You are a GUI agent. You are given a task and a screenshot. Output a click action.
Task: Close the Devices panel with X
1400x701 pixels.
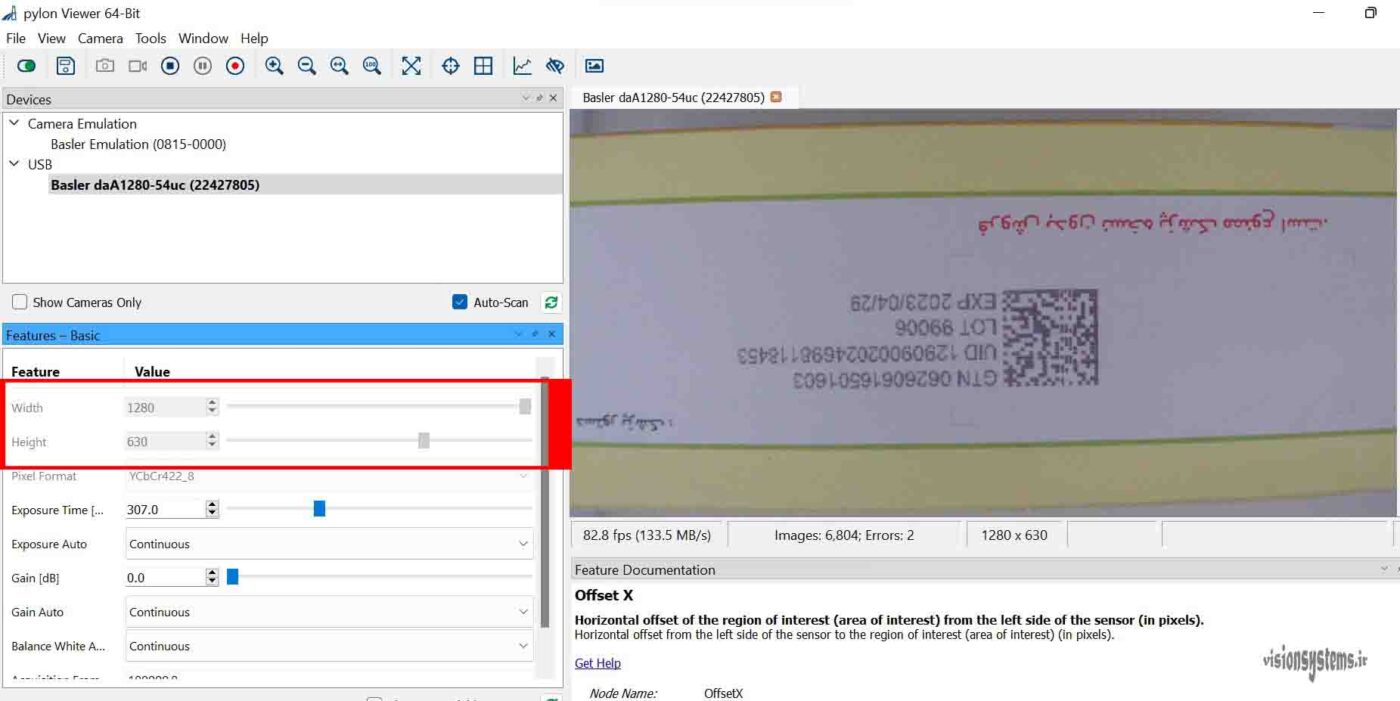[553, 98]
